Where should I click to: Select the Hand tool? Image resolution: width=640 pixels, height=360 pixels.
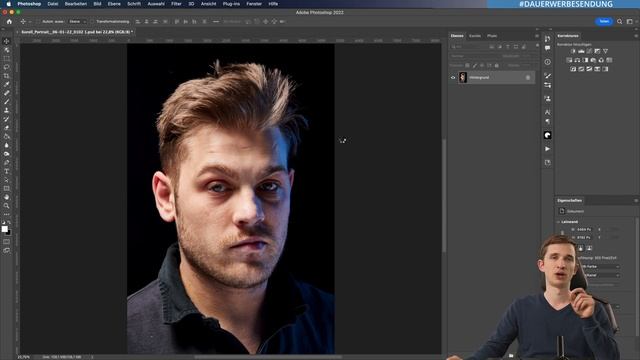pyautogui.click(x=7, y=197)
